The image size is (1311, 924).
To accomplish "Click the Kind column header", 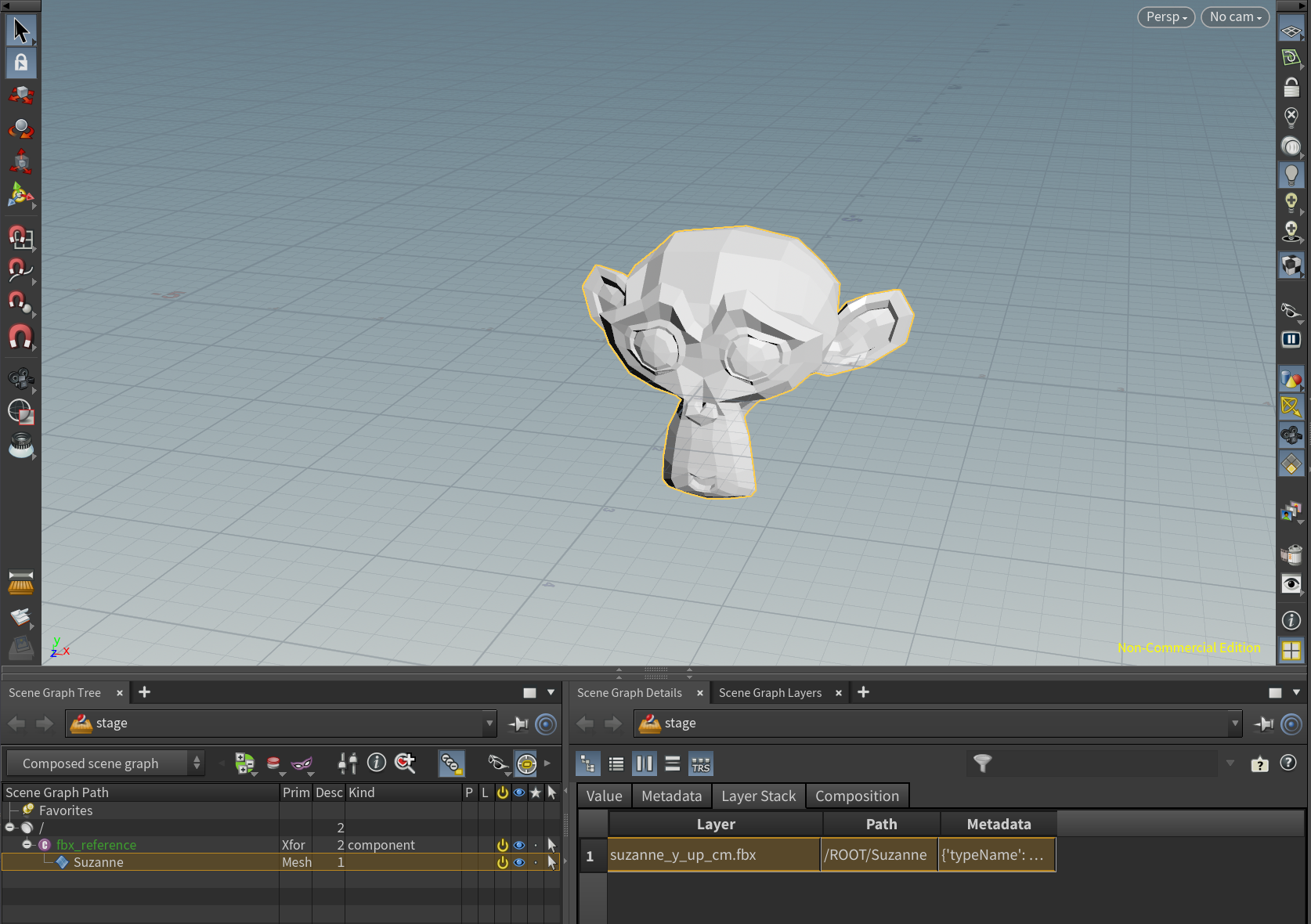I will coord(403,792).
